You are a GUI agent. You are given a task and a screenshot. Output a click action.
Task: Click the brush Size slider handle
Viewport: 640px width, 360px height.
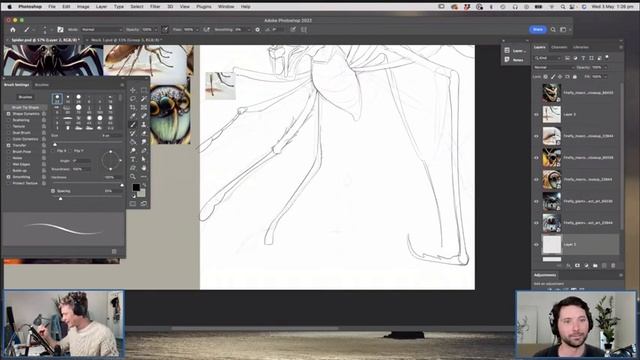55,144
